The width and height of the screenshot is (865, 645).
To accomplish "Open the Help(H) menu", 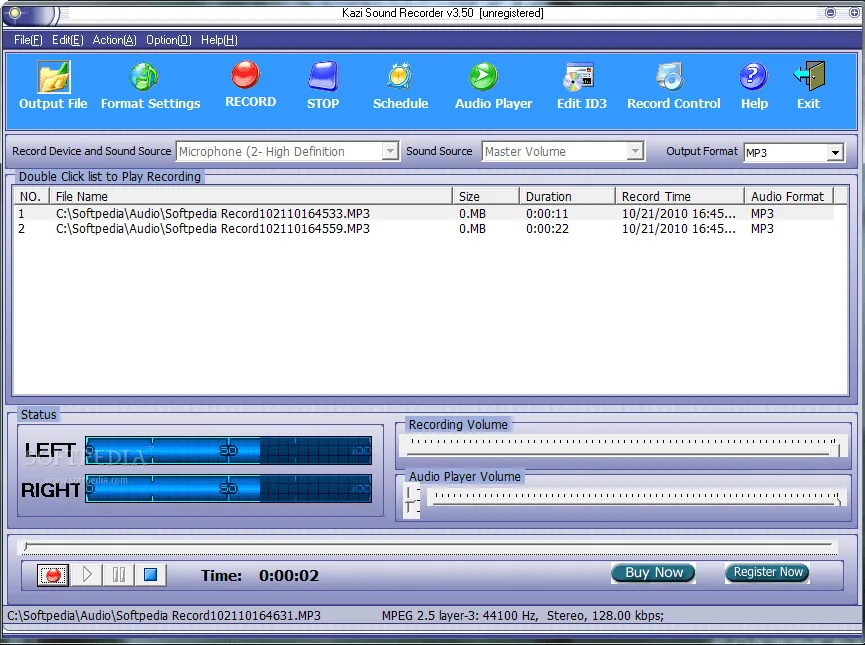I will click(219, 40).
